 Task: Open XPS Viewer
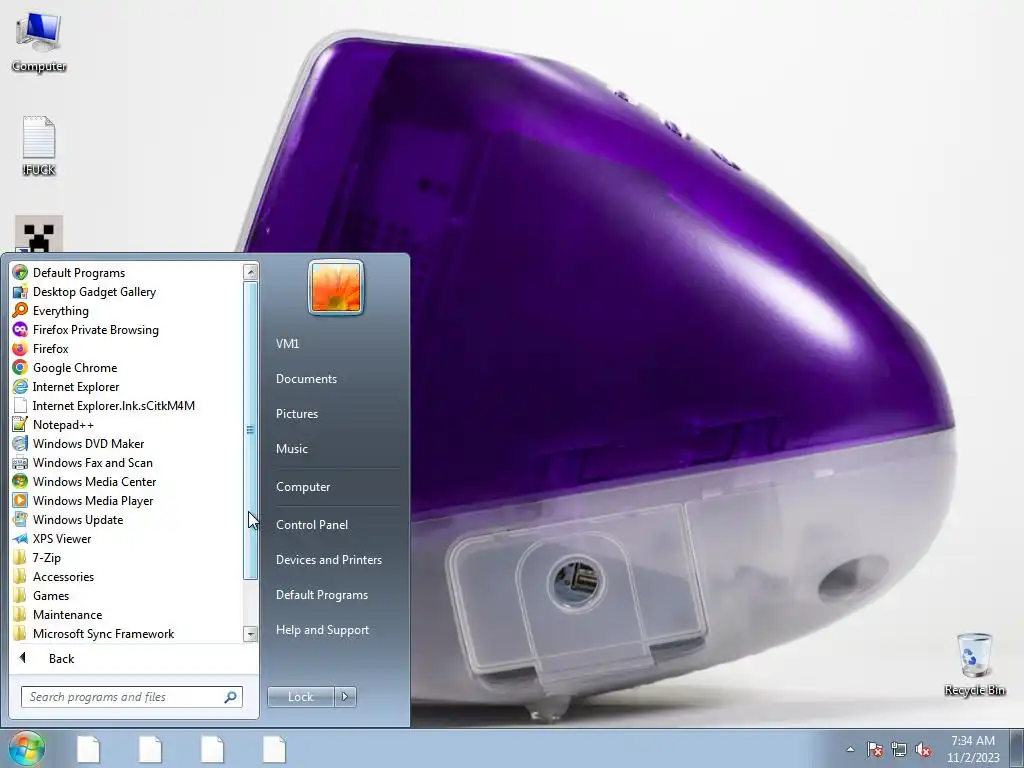coord(62,538)
